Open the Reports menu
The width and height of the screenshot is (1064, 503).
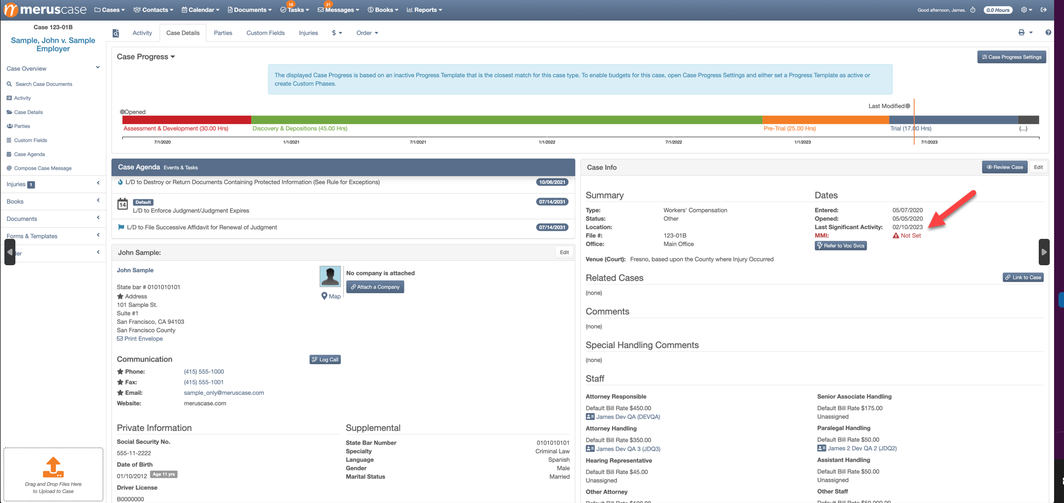click(424, 10)
